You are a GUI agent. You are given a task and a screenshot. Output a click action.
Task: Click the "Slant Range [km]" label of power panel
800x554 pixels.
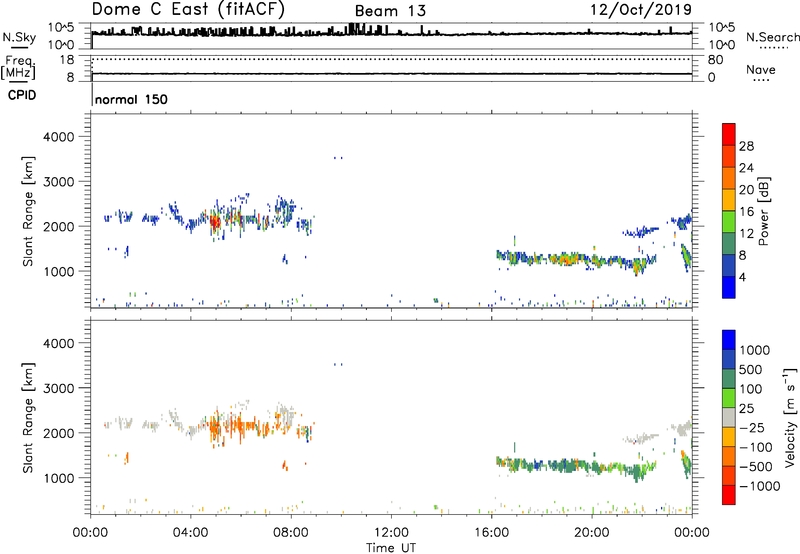tap(28, 211)
